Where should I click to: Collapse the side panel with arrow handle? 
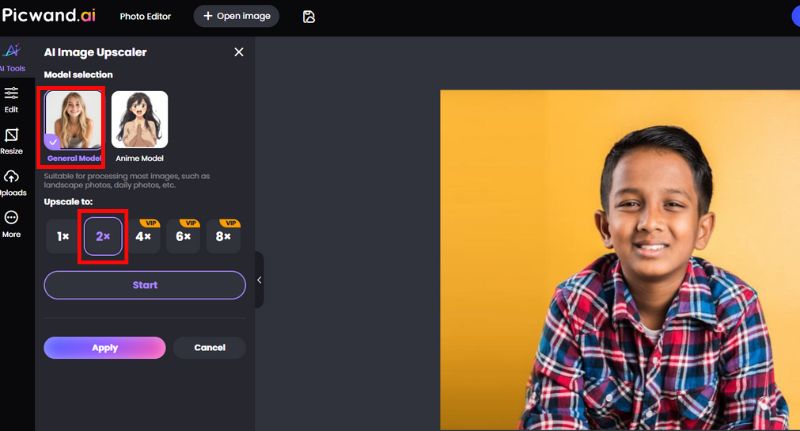coord(259,280)
